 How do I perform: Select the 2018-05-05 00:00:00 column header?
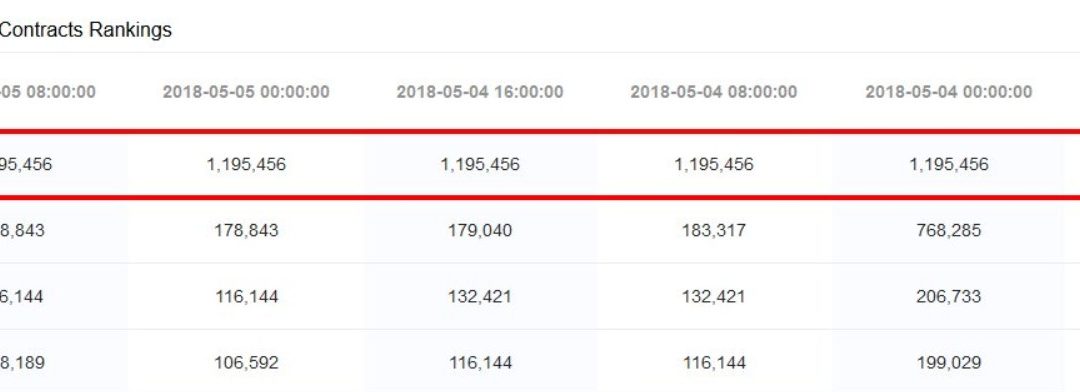(x=246, y=92)
